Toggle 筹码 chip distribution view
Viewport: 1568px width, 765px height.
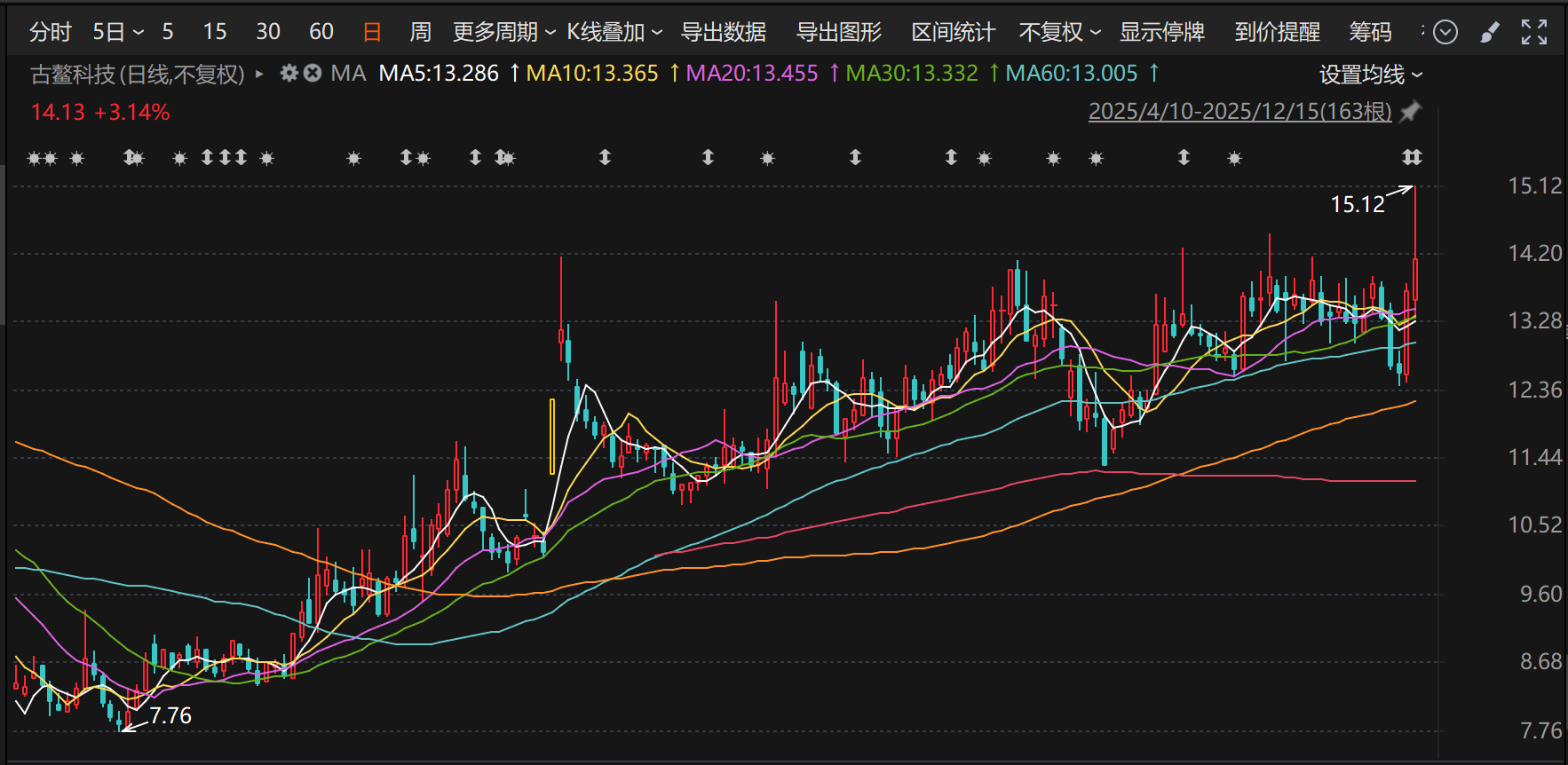1370,33
